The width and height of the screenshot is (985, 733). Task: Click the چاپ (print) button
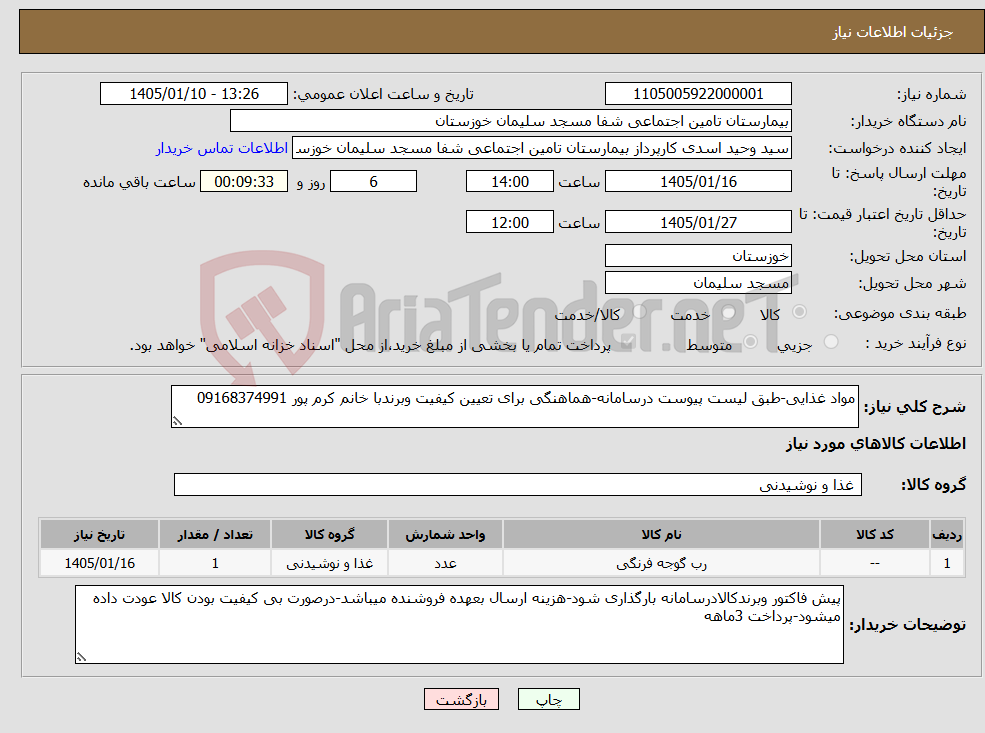[x=548, y=700]
